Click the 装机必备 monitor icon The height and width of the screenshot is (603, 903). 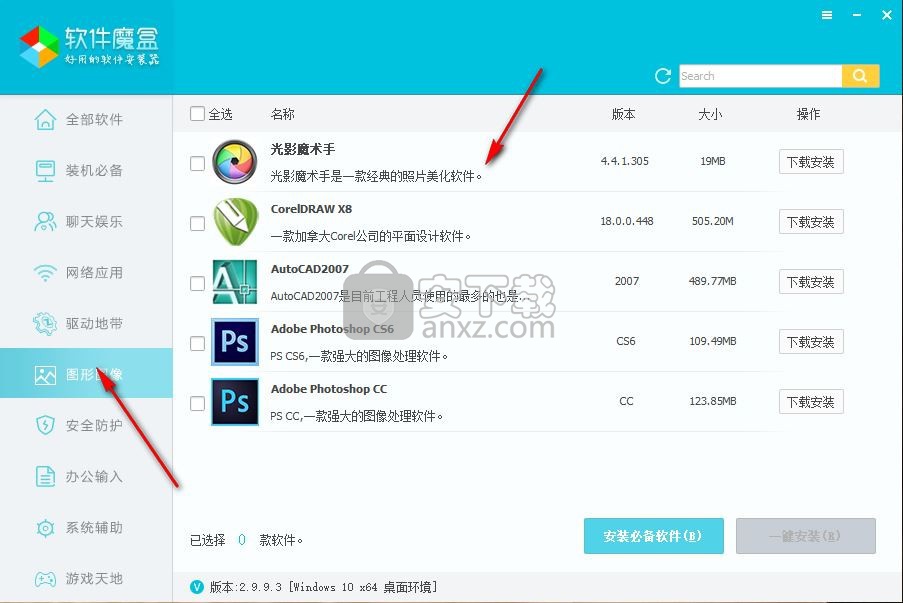tap(45, 171)
